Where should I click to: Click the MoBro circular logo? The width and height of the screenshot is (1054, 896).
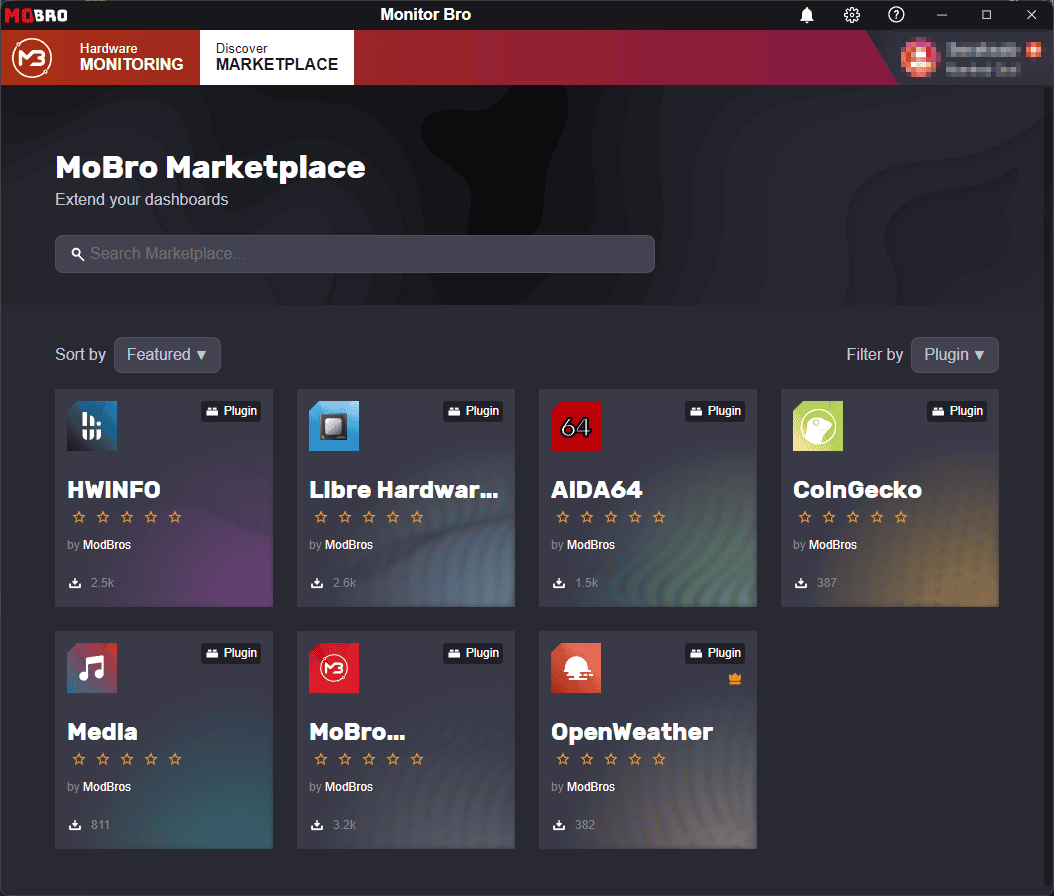tap(32, 58)
